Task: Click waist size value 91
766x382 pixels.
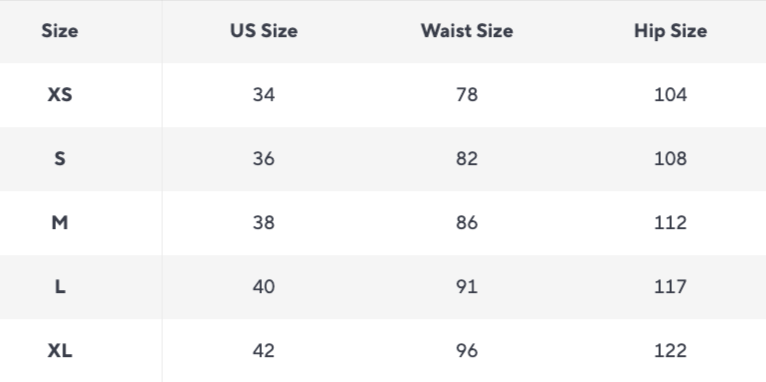Action: click(x=467, y=287)
